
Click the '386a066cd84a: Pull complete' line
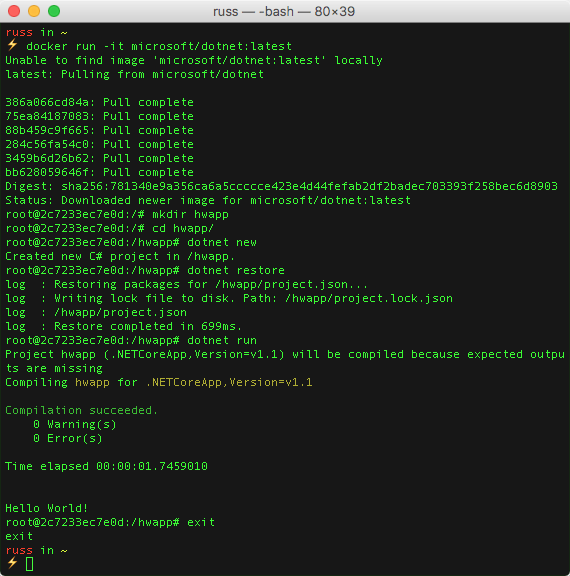pyautogui.click(x=100, y=102)
